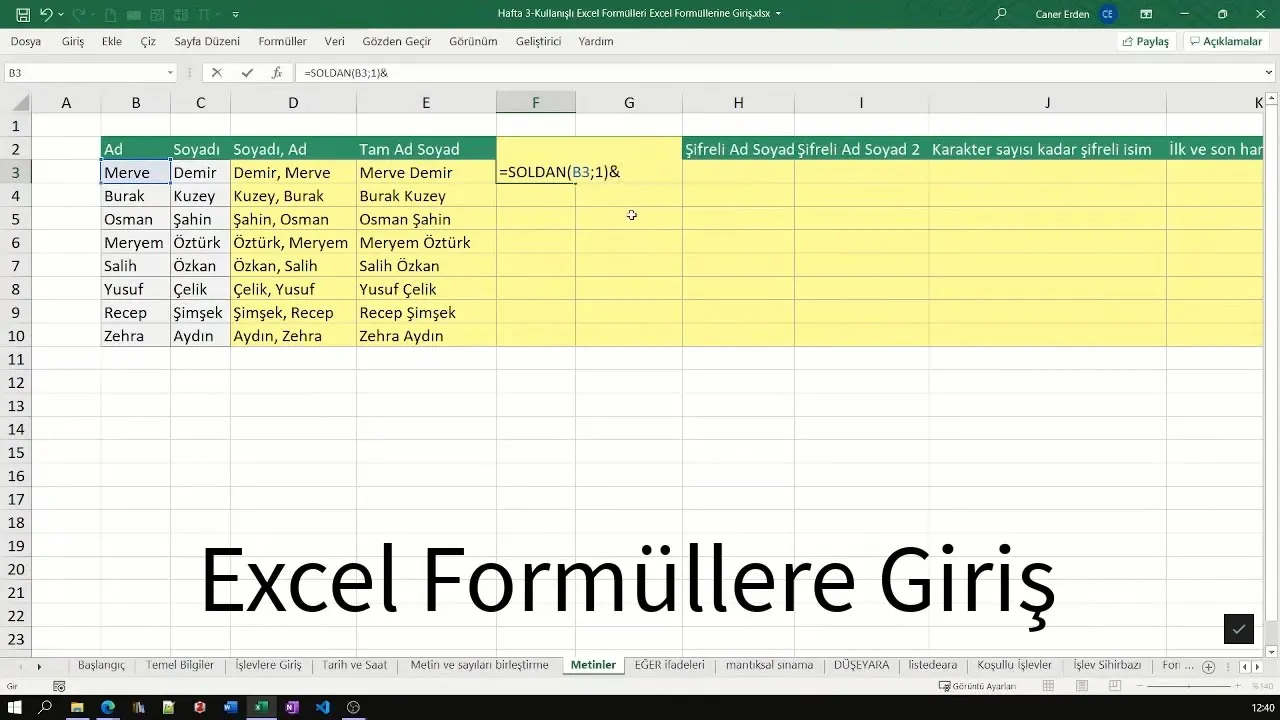Open the Dosya menu
The image size is (1280, 720).
[26, 42]
